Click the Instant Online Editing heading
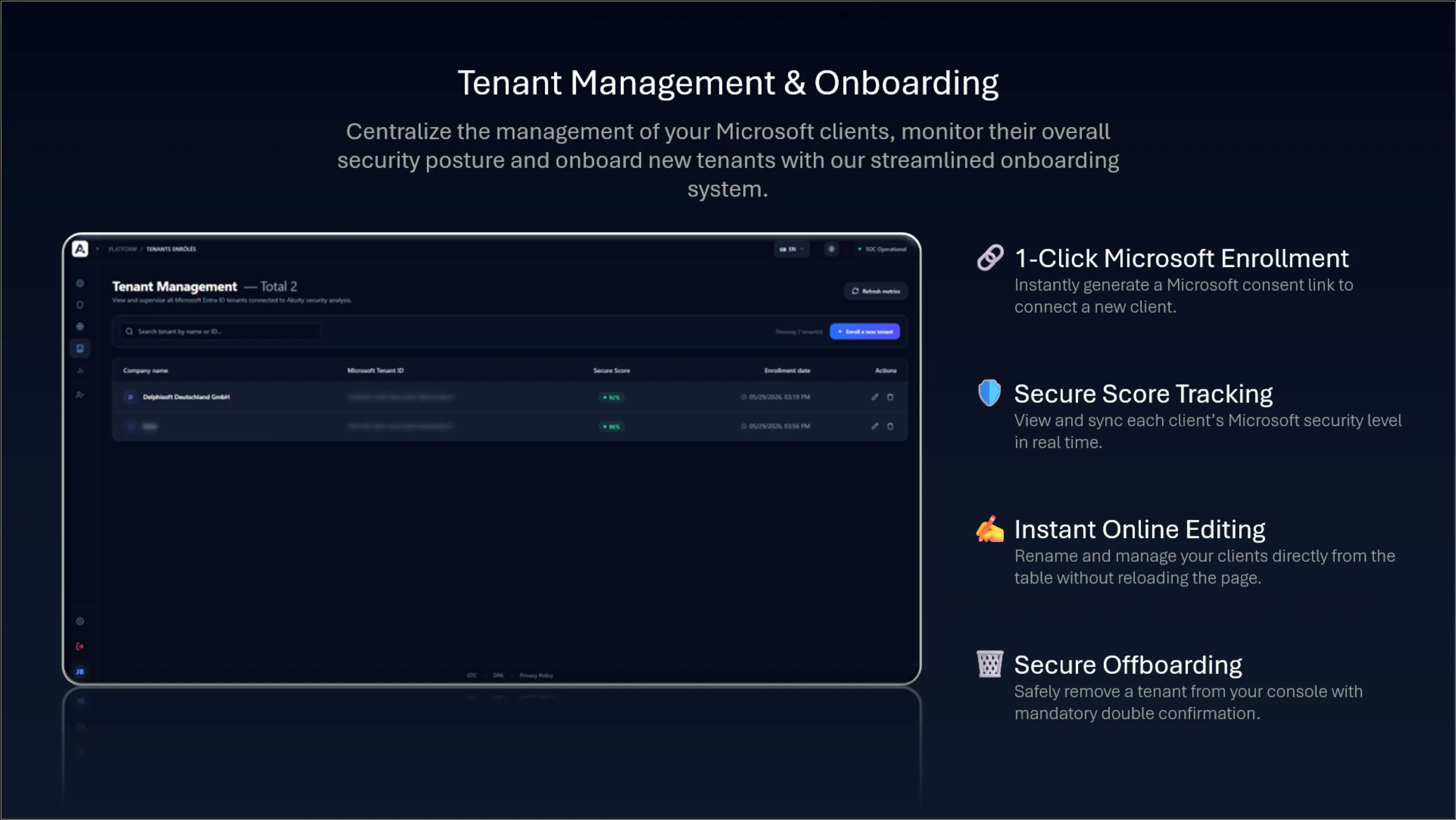Viewport: 1456px width, 820px height. [1140, 529]
